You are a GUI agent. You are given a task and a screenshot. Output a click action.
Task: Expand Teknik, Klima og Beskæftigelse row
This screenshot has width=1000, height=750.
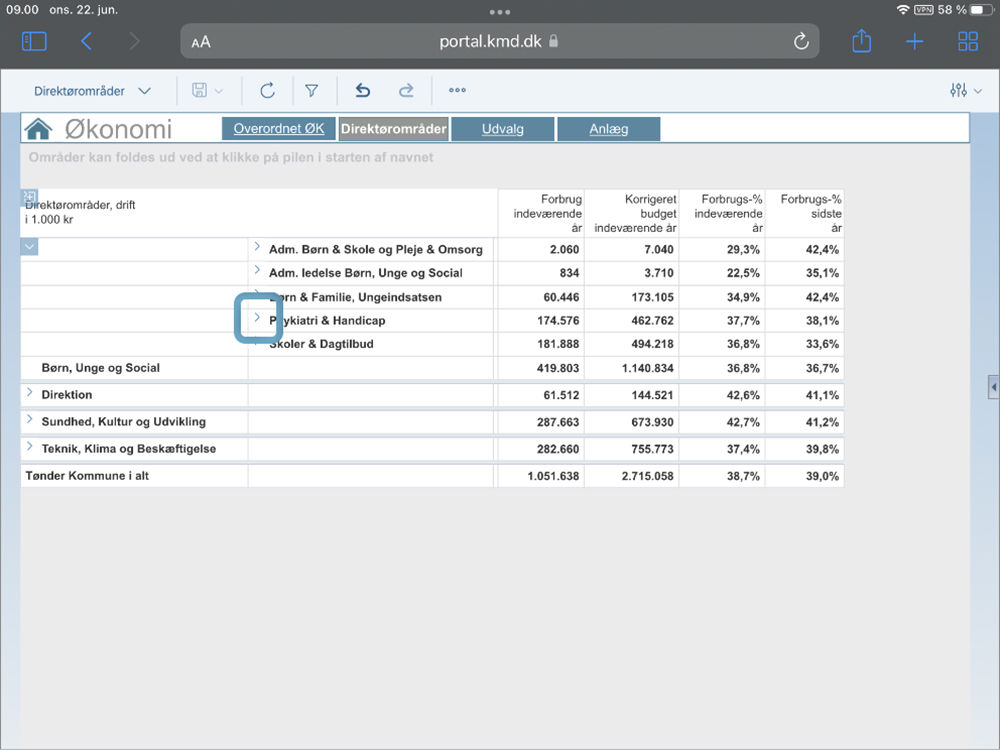click(x=30, y=447)
